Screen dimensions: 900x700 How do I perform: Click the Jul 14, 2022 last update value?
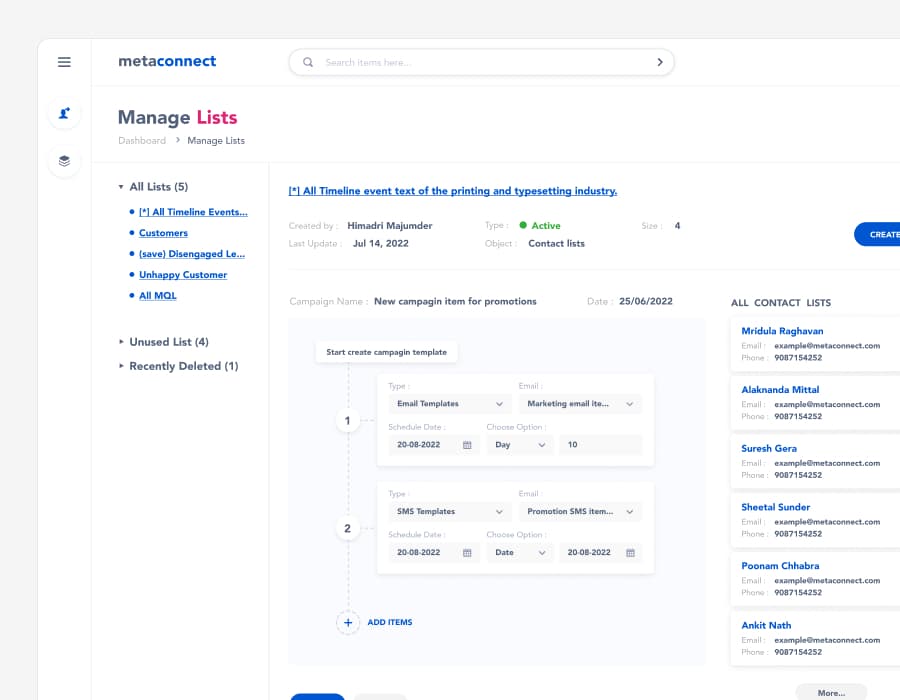pos(381,244)
